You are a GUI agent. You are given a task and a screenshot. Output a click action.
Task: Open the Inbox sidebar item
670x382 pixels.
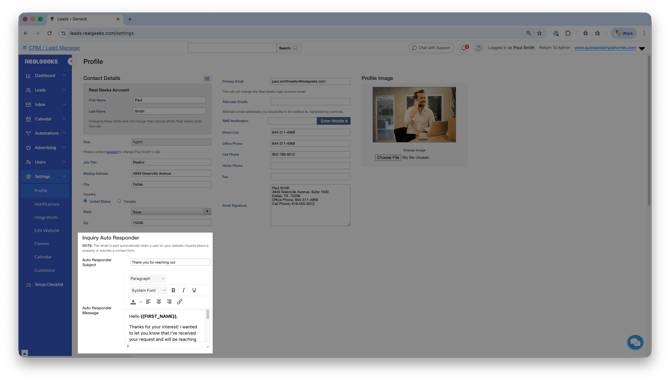coord(45,105)
